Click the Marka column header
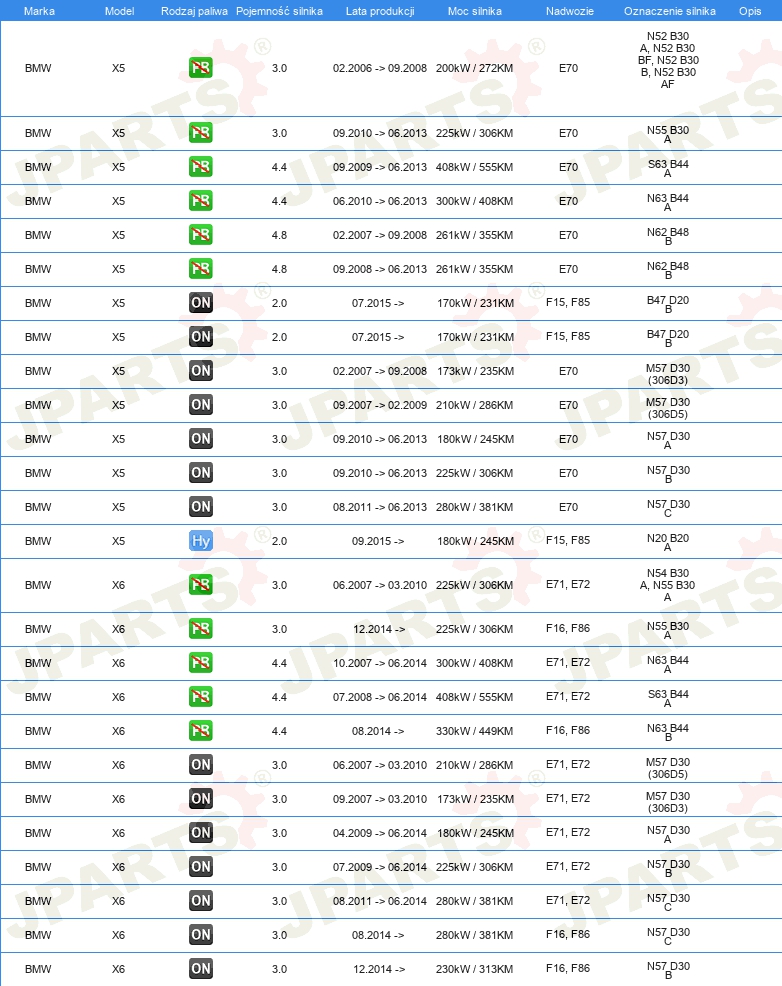Viewport: 782px width, 986px height. pyautogui.click(x=39, y=11)
